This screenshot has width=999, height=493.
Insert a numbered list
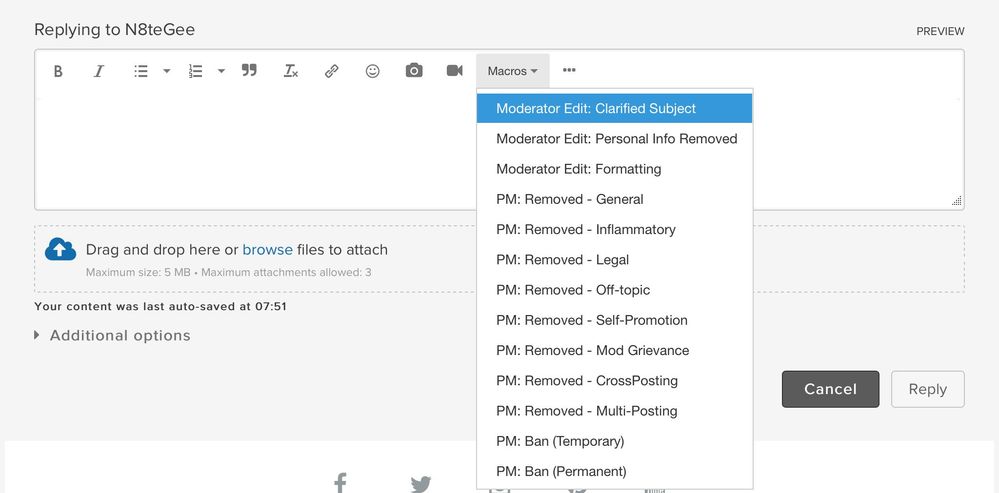tap(196, 71)
